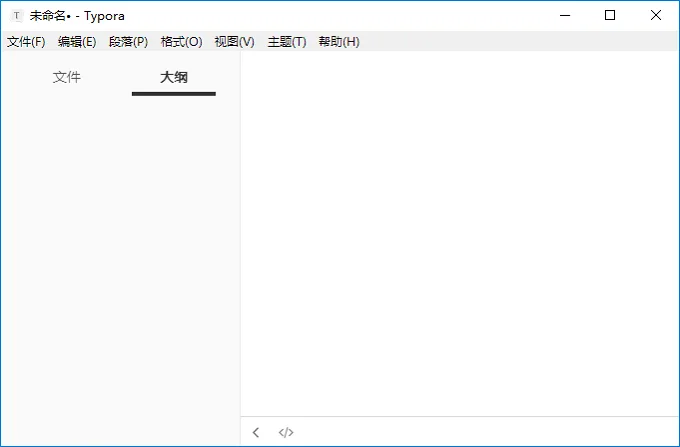This screenshot has height=447, width=680.
Task: Open the 格式(O) menu
Action: (181, 42)
